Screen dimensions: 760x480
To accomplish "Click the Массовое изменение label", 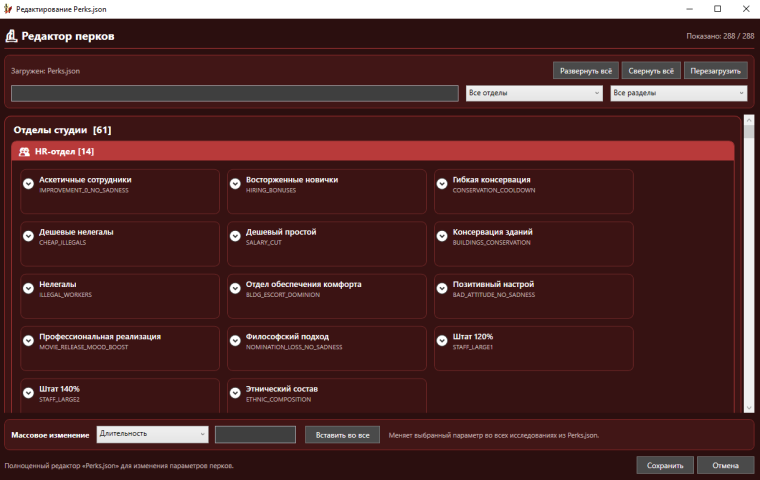I will coord(50,435).
